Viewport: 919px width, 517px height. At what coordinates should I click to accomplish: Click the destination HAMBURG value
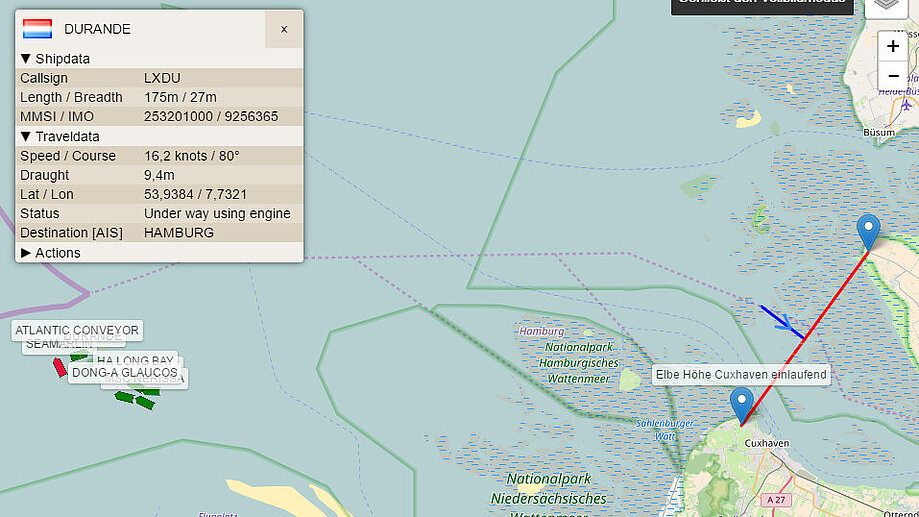point(179,233)
